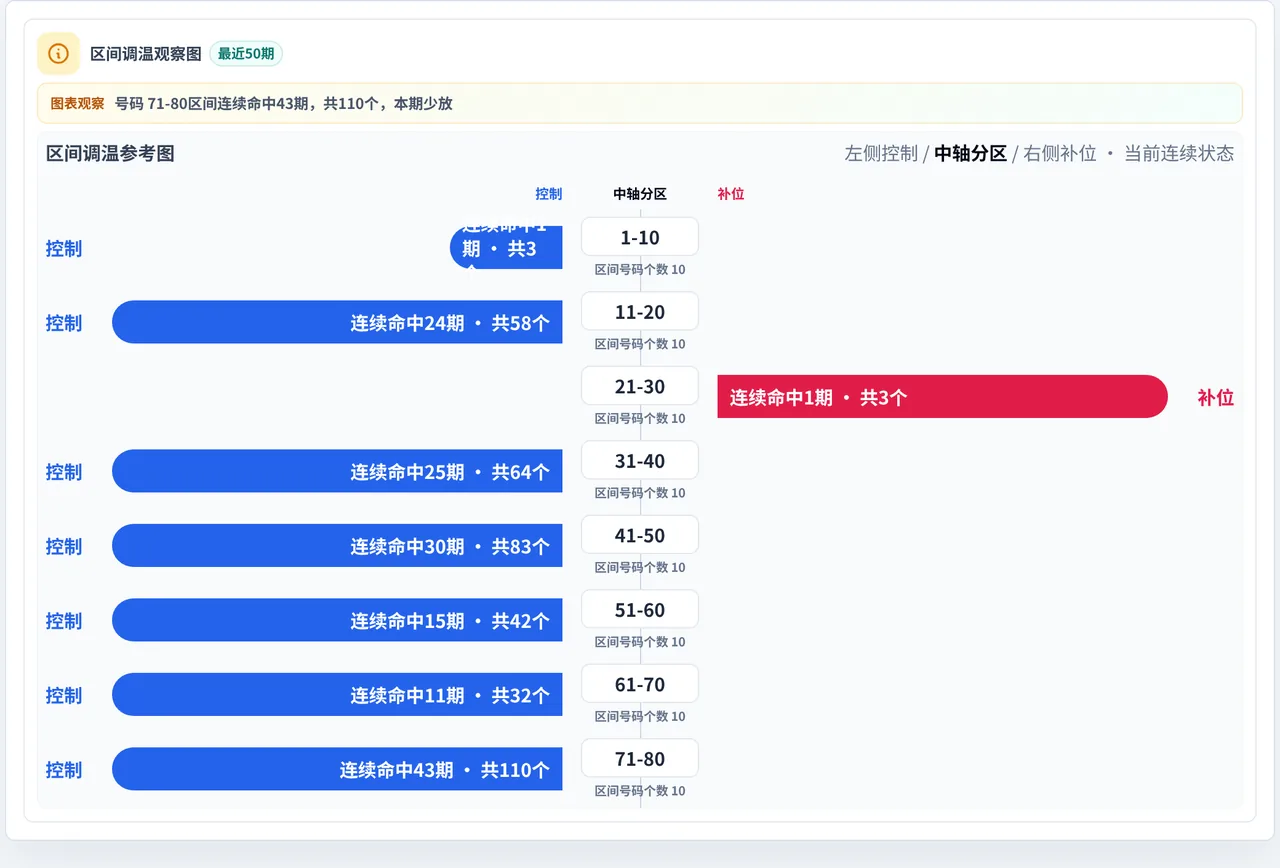This screenshot has width=1280, height=868.
Task: Click the 区间调温观察图 title
Action: tap(146, 54)
